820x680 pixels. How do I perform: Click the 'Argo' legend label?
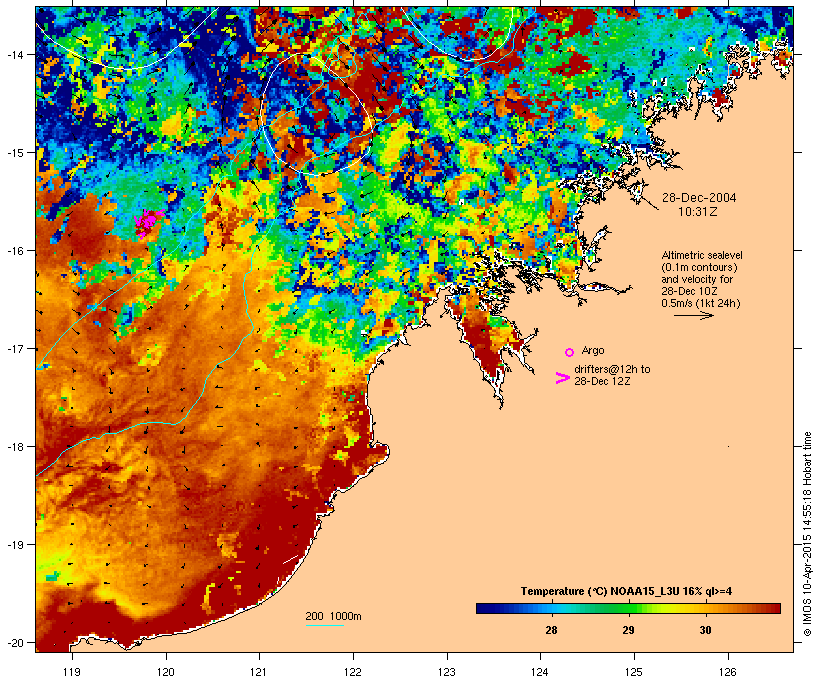tap(593, 350)
